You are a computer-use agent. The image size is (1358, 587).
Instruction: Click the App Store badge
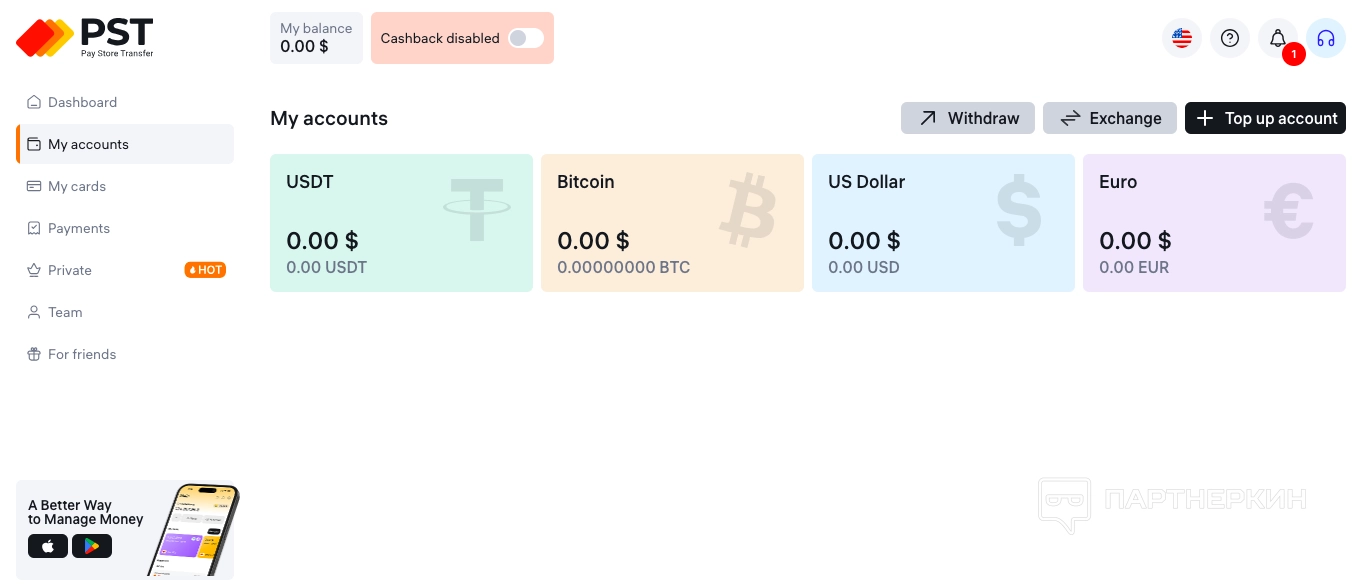tap(48, 546)
